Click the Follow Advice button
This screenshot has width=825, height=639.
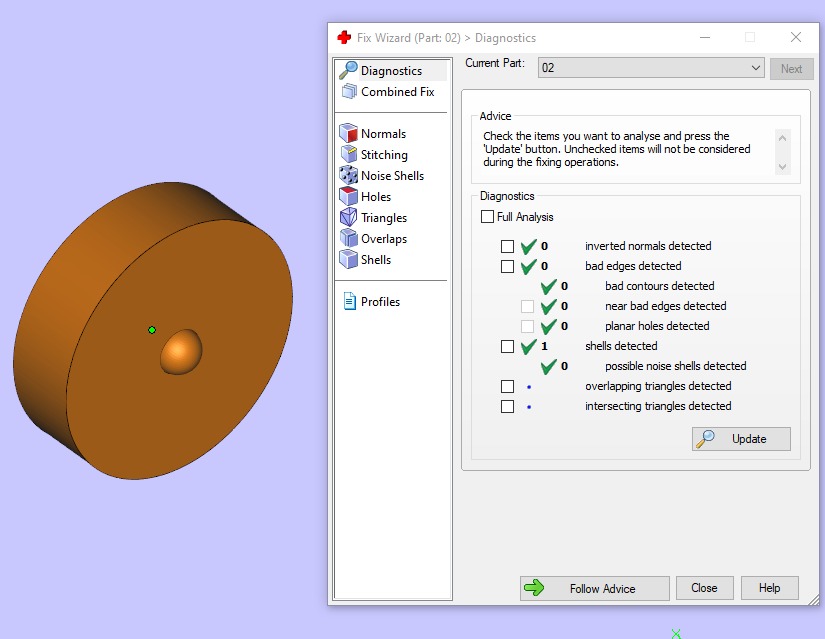[595, 588]
